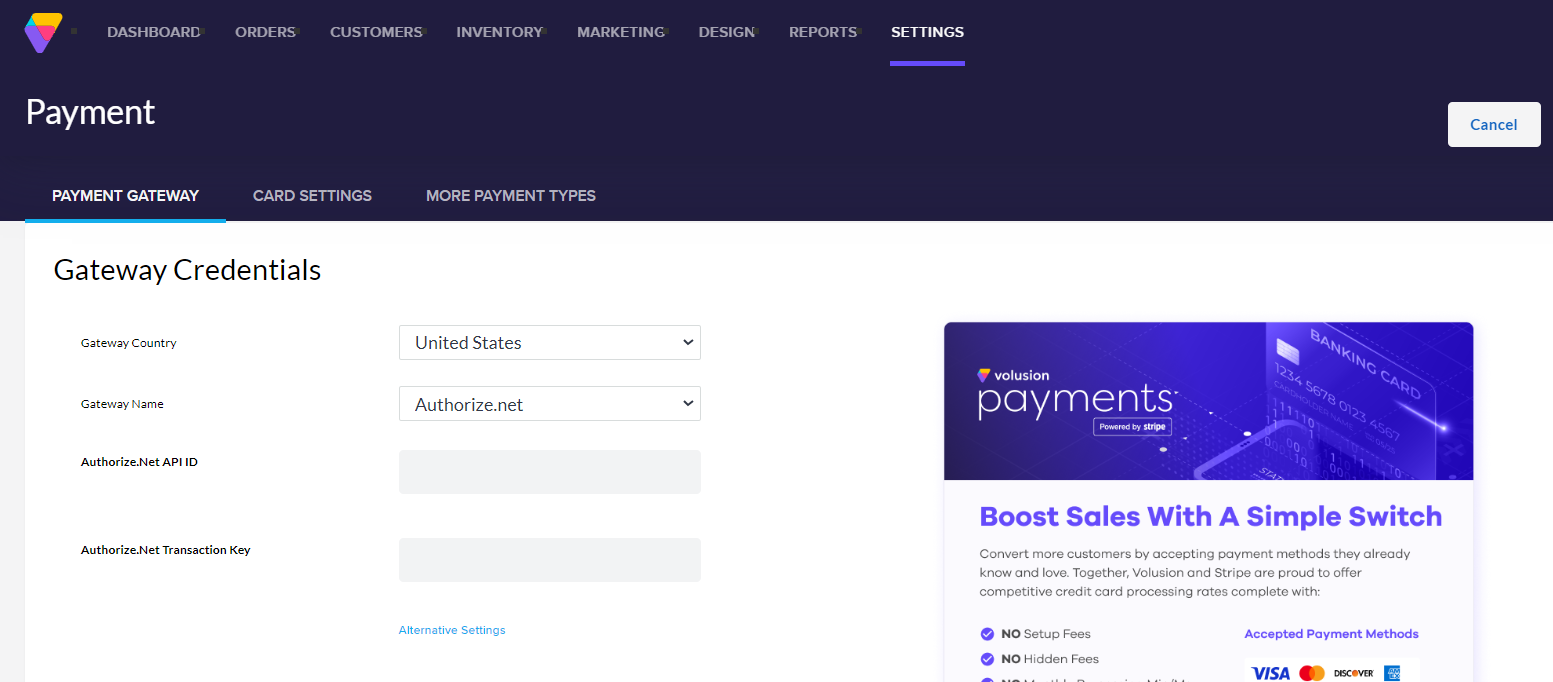
Task: Click the Powered by Stripe badge
Action: point(1131,427)
